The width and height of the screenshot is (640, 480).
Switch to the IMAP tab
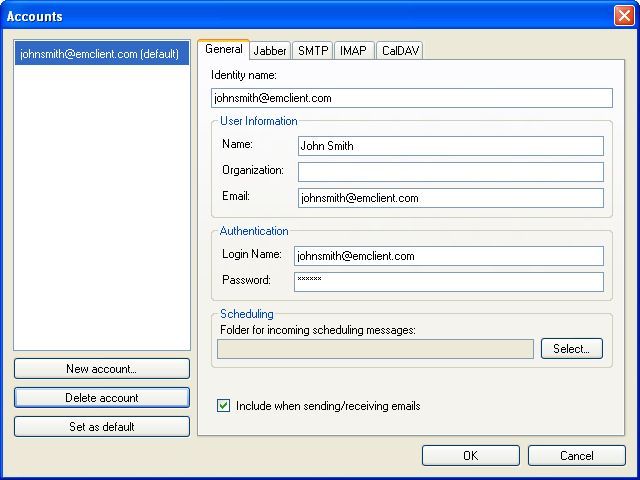pos(354,51)
